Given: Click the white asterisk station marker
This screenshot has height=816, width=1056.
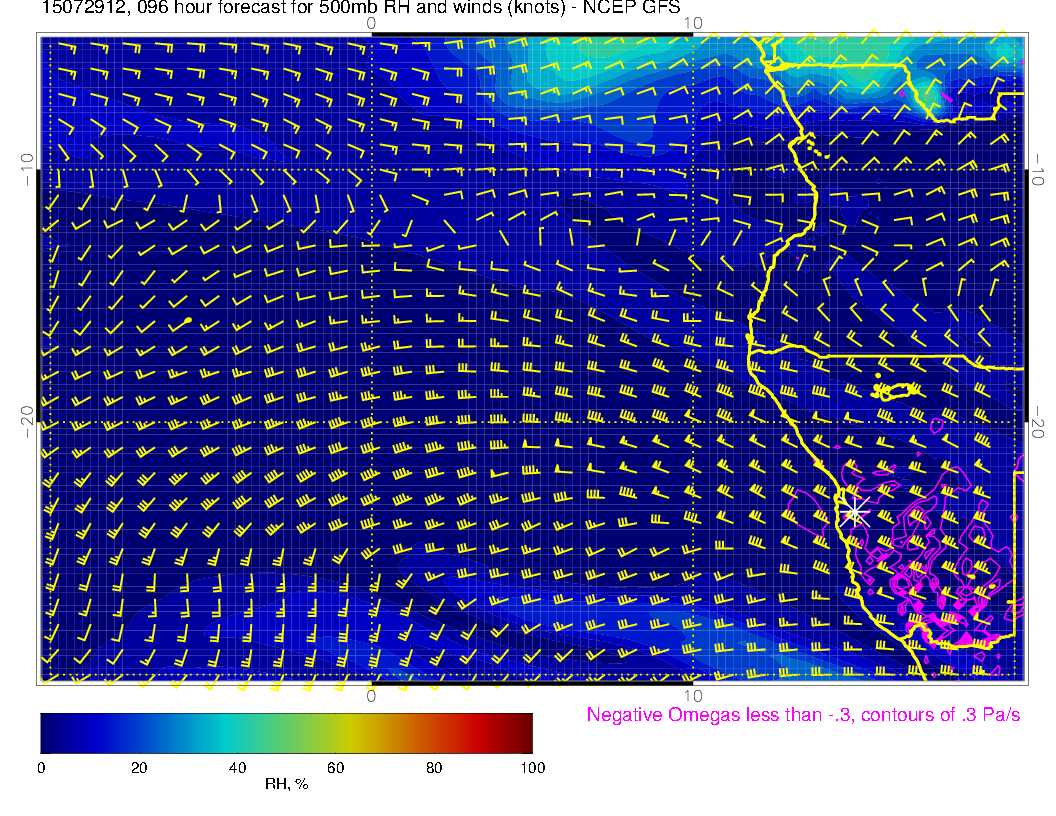Looking at the screenshot, I should pyautogui.click(x=855, y=512).
